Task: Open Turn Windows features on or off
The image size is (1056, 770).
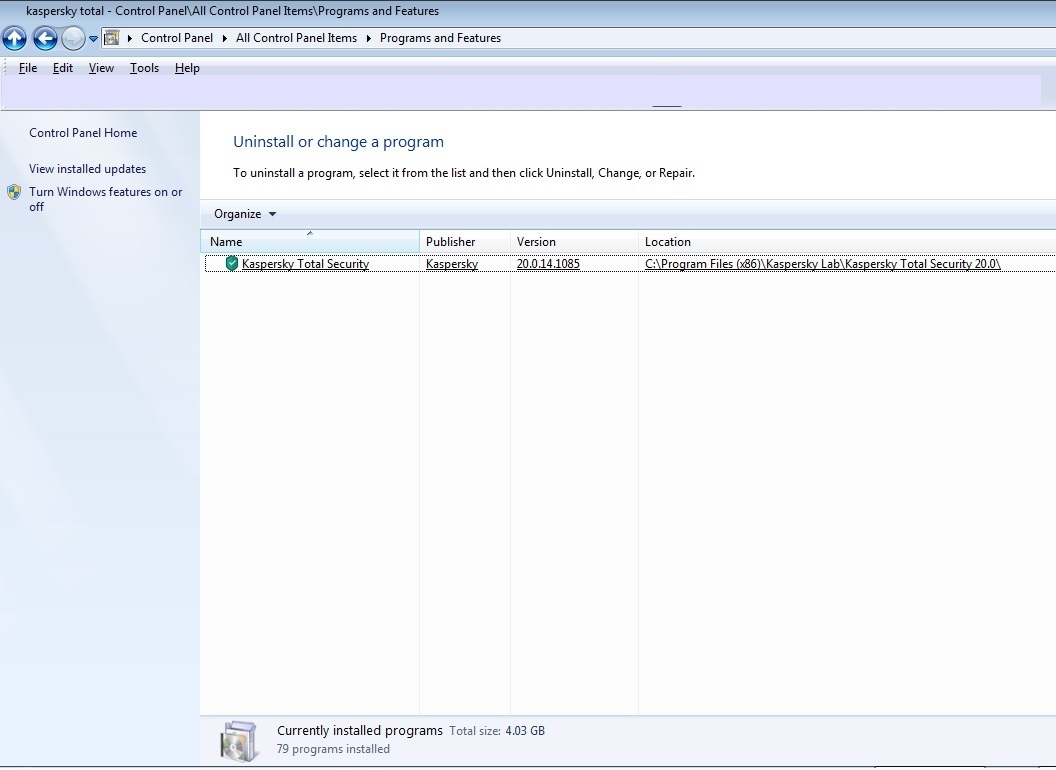Action: point(106,199)
